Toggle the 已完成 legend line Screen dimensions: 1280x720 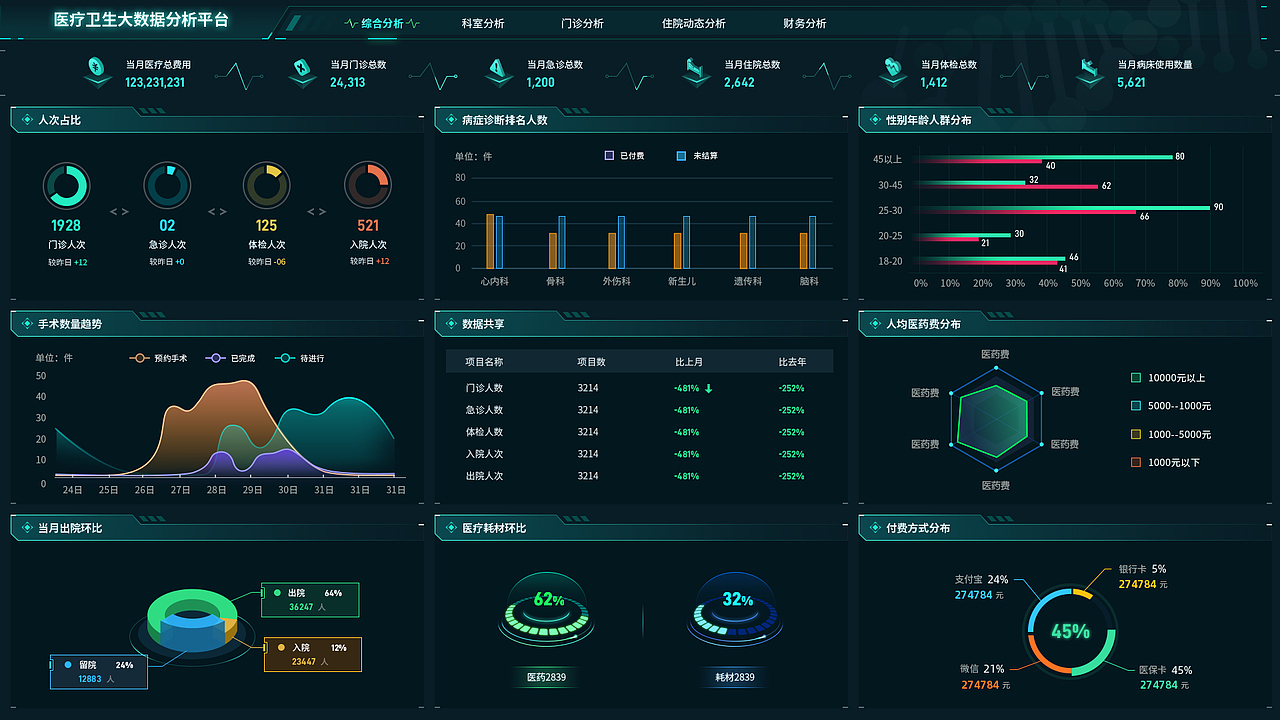pos(230,358)
